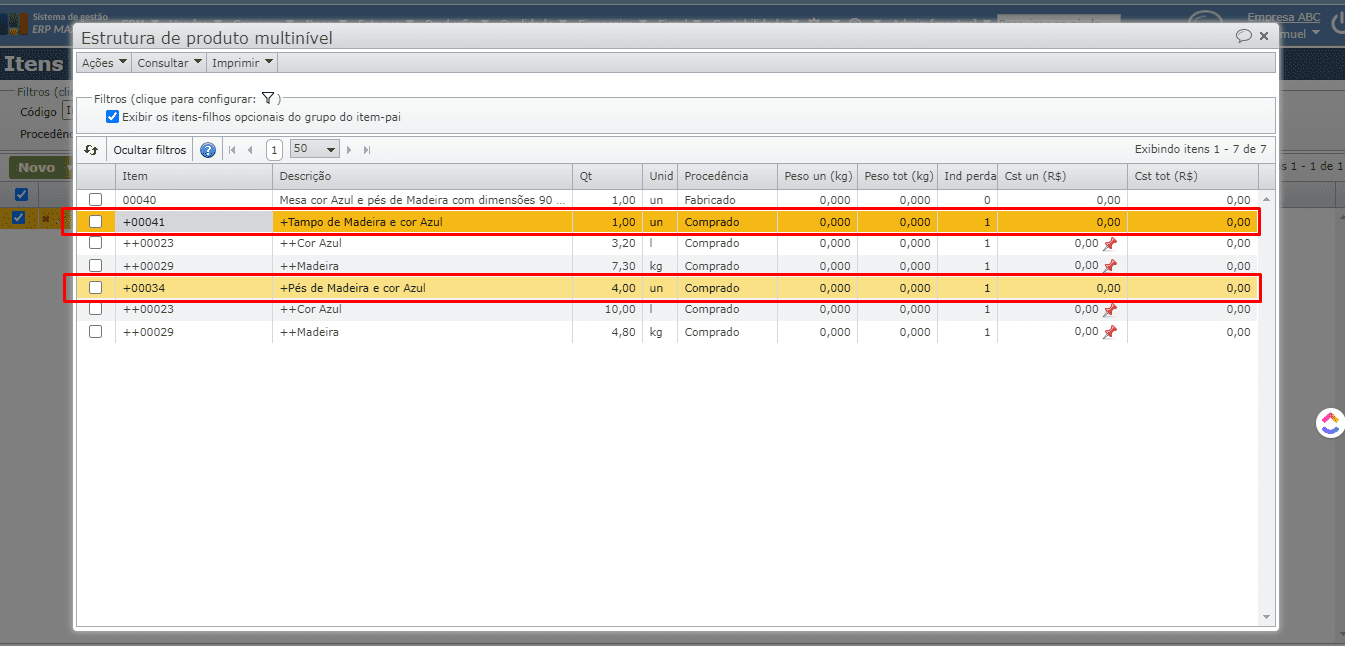The height and width of the screenshot is (646, 1345).
Task: Click pin icon on Madeira 4,80 row
Action: pos(1109,332)
